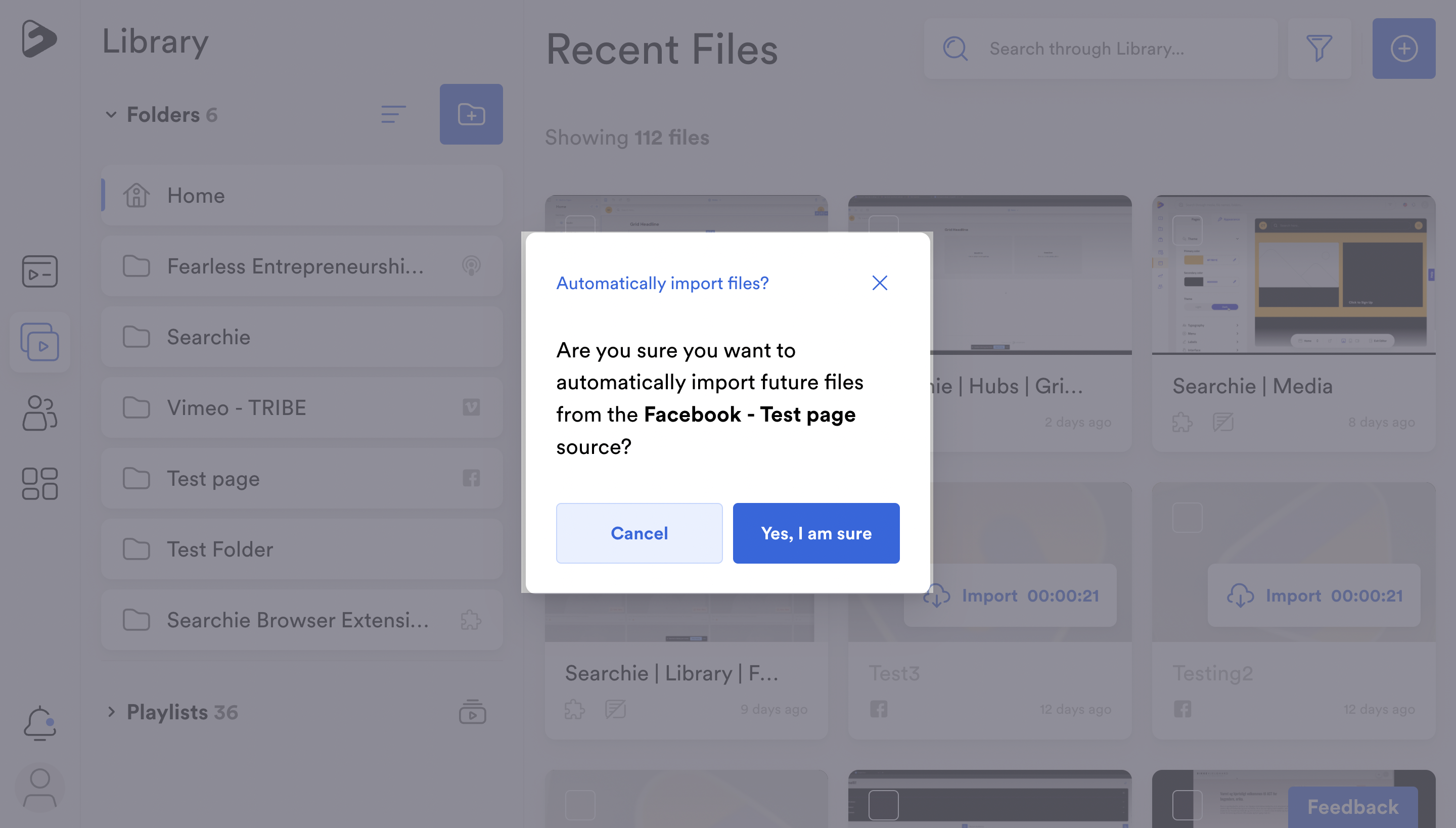Collapse the Folders section chevron
1456x828 pixels.
(111, 114)
